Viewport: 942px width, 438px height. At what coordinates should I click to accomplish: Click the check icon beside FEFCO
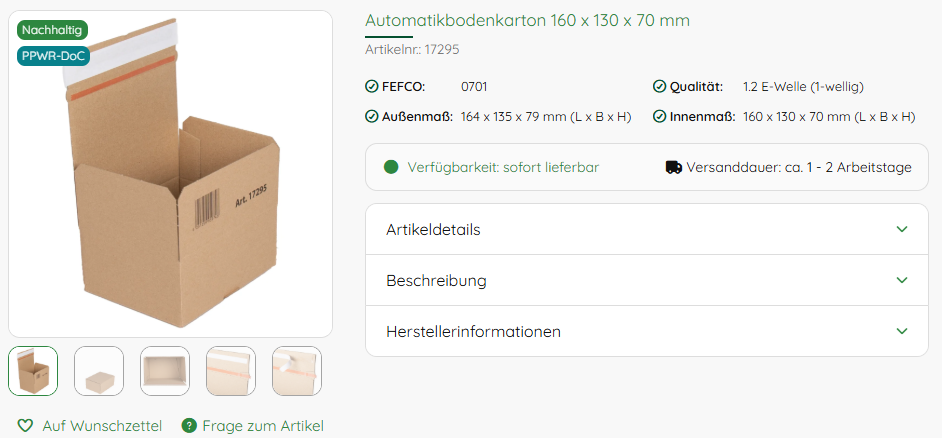pos(371,87)
